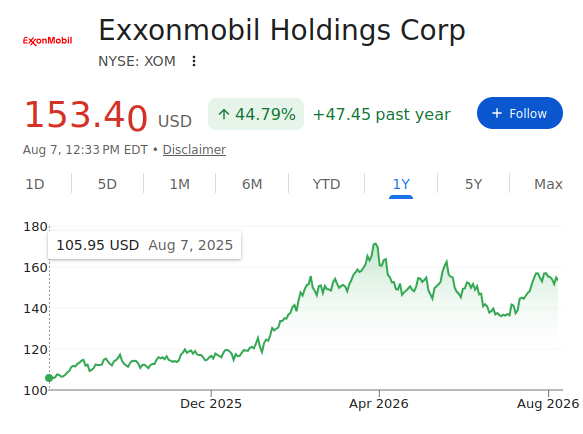583x434 pixels.
Task: Select the 1Y range tab
Action: [401, 185]
